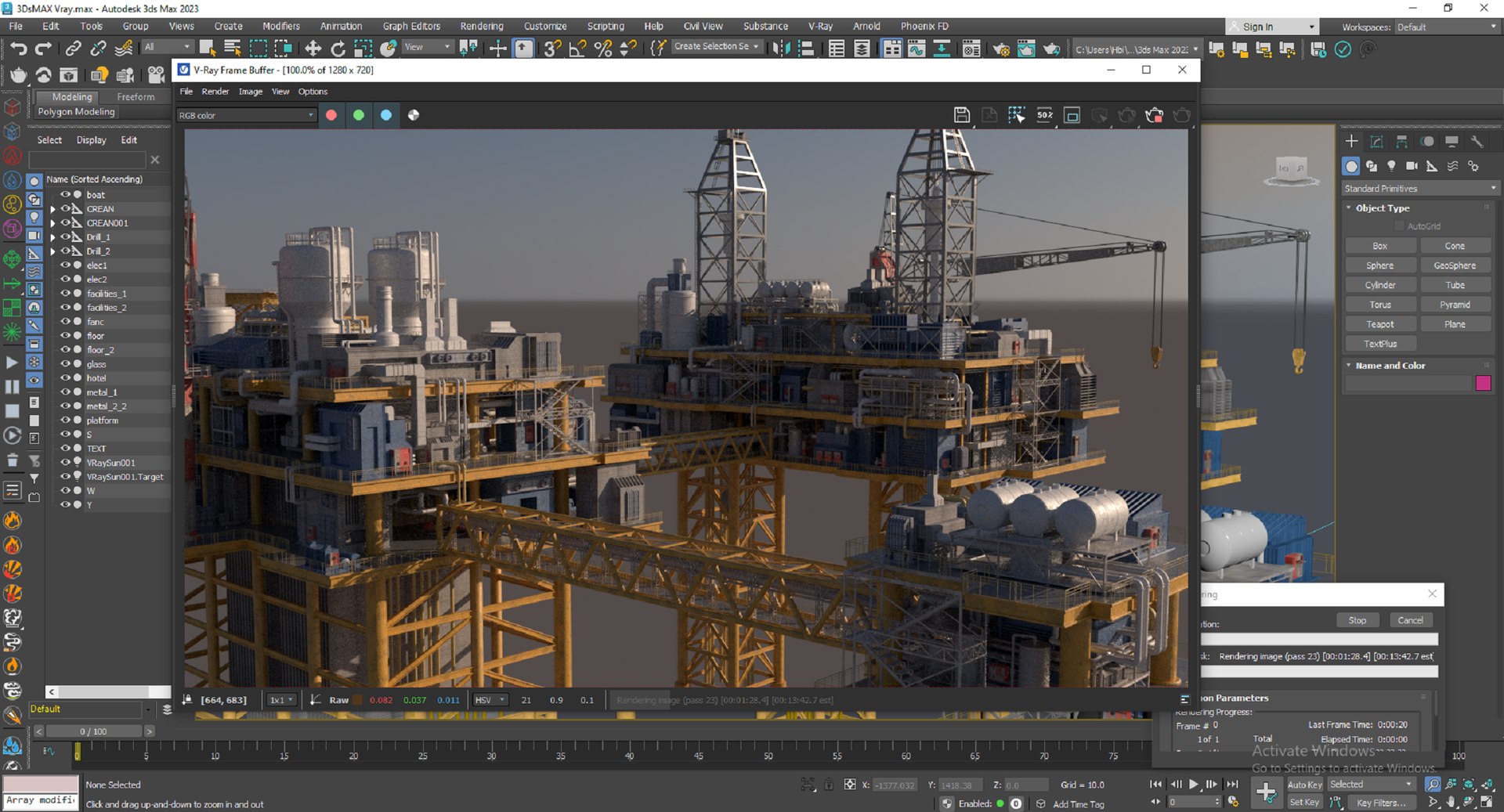Click the Play Animation button
The width and height of the screenshot is (1504, 812).
tap(1194, 784)
